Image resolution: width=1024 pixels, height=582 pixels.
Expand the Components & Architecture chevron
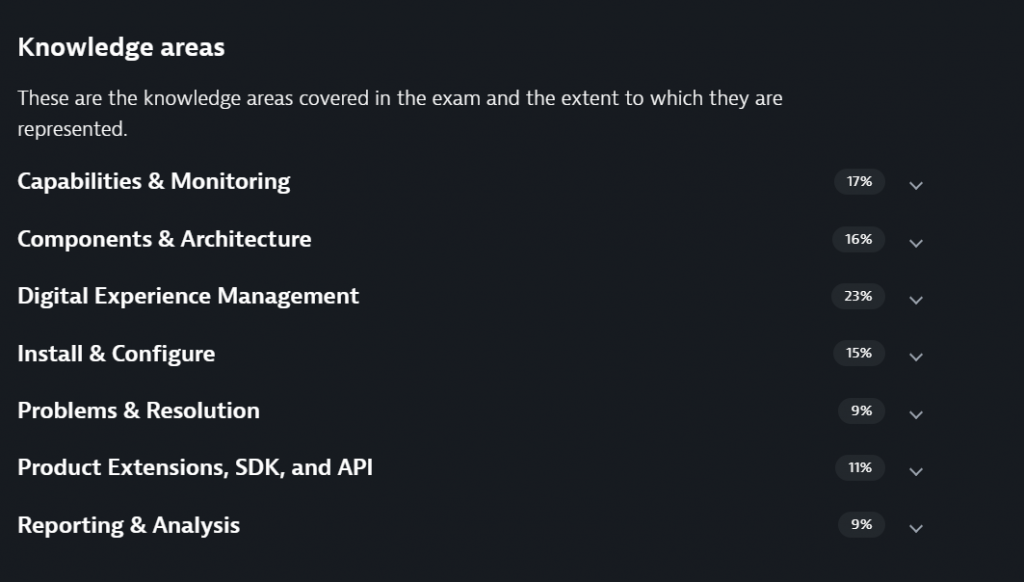point(915,243)
